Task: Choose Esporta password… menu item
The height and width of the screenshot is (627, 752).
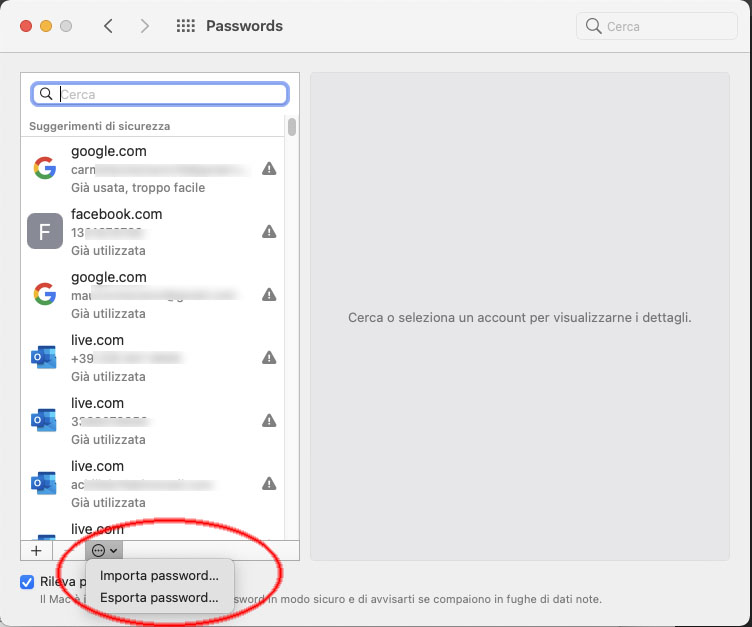Action: pyautogui.click(x=159, y=597)
